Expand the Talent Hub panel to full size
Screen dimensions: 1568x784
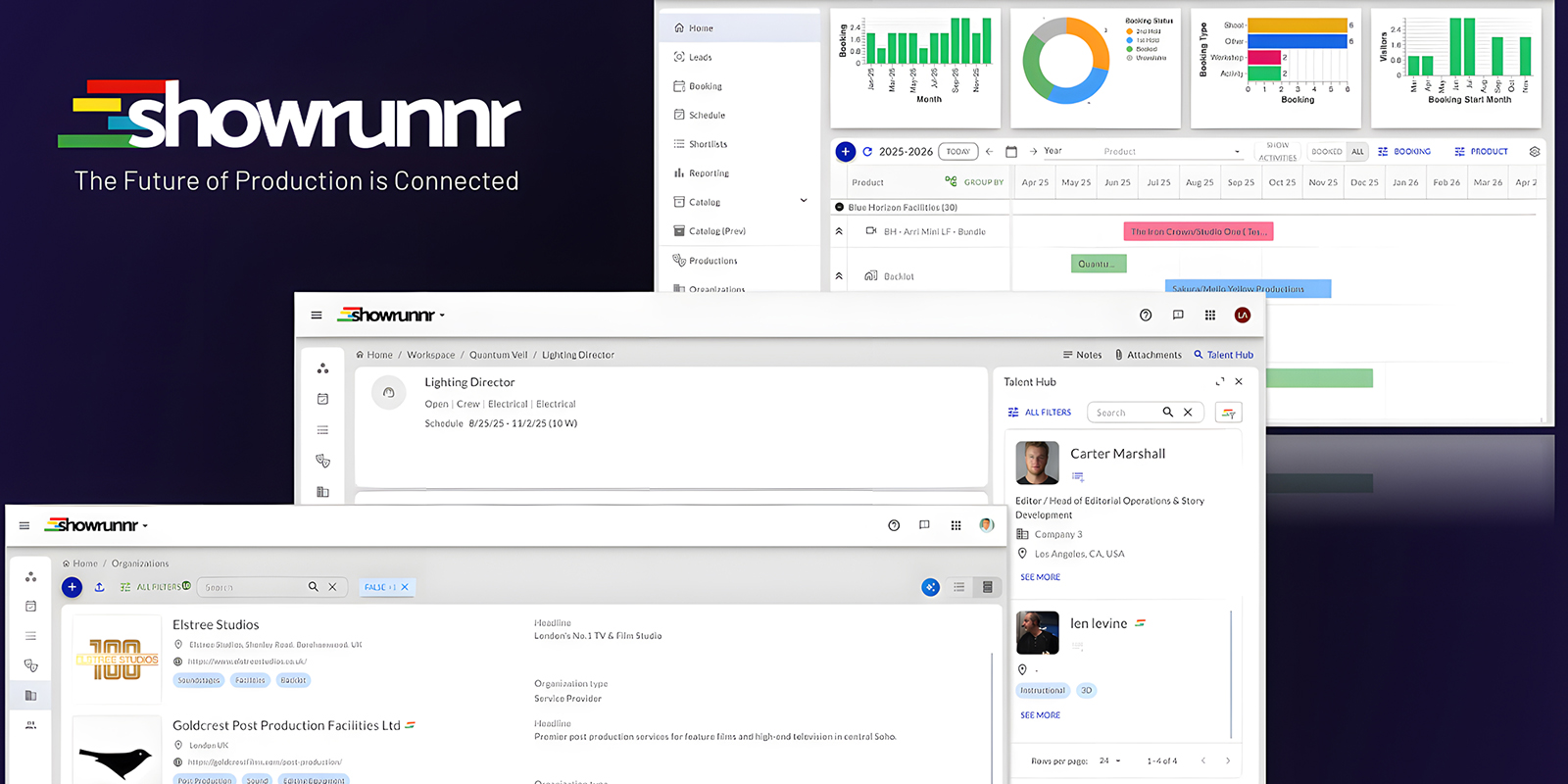click(1220, 382)
